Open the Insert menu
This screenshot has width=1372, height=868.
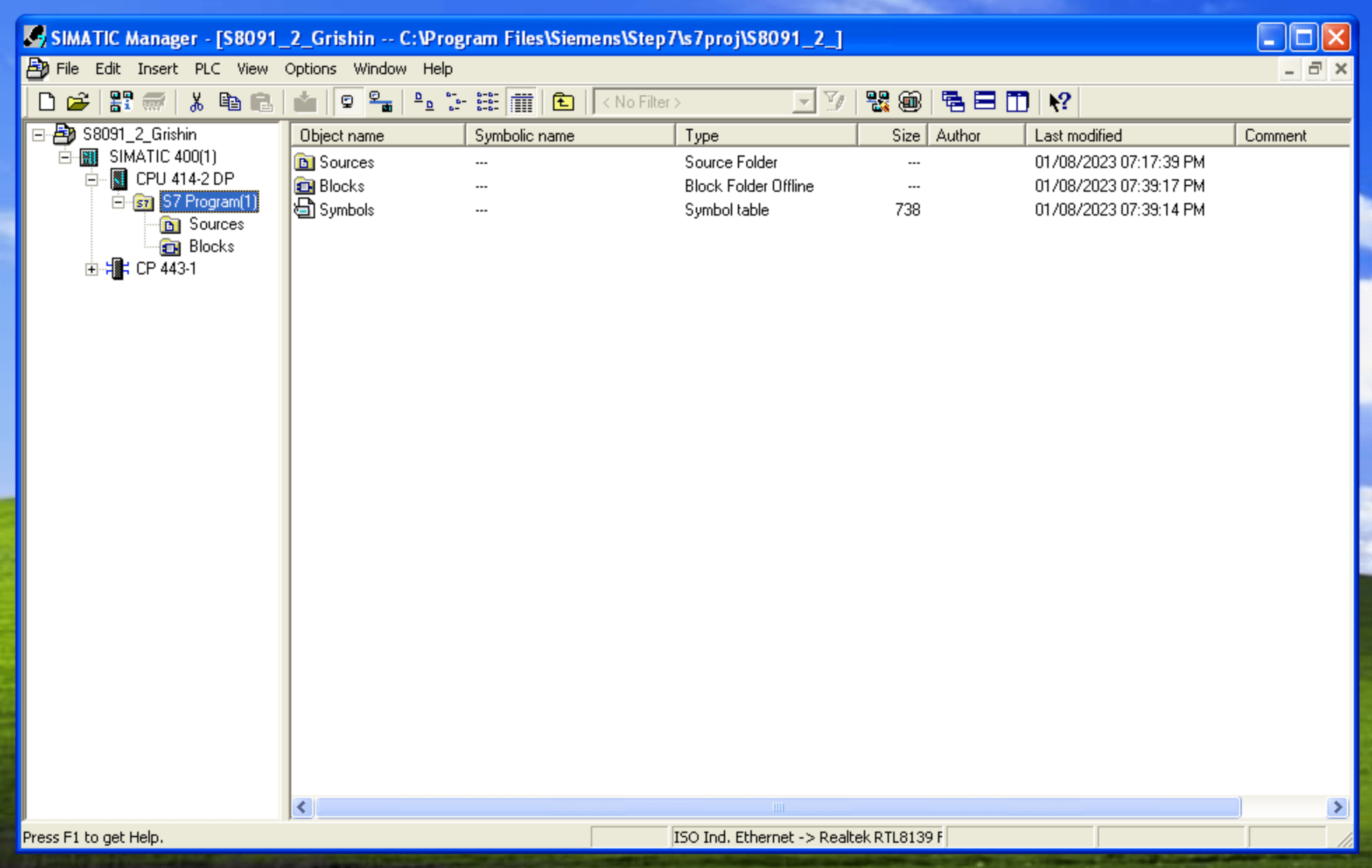(157, 69)
